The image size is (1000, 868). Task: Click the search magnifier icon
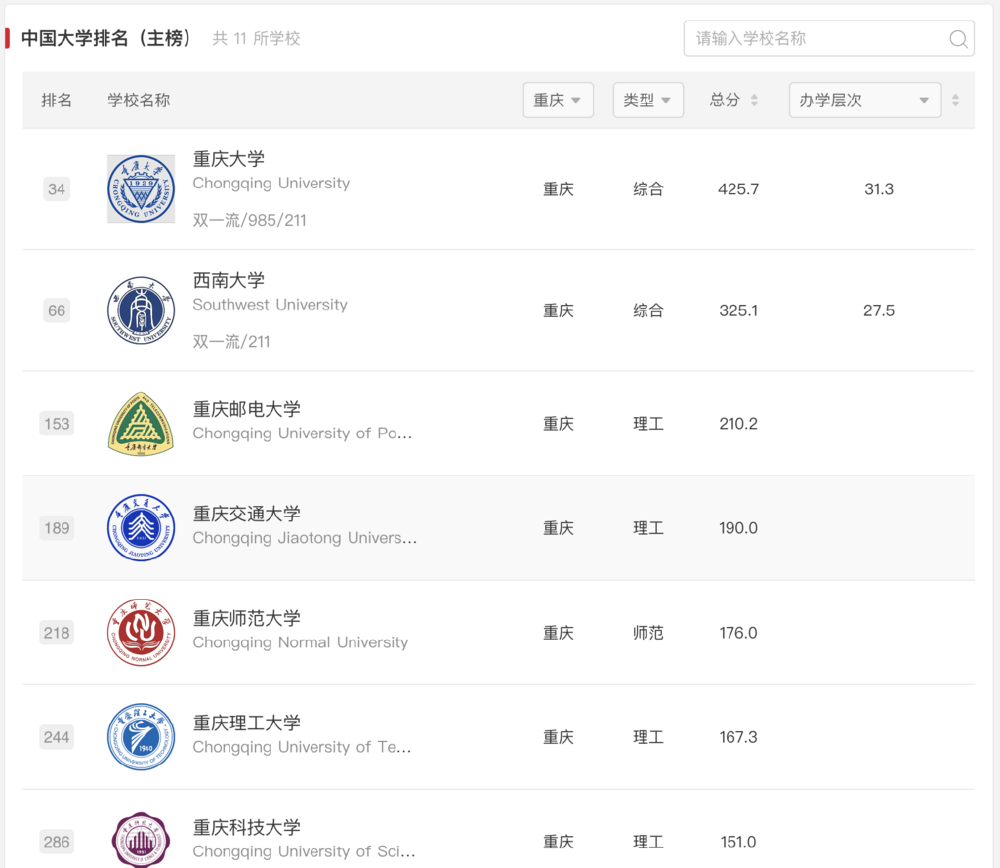coord(958,39)
